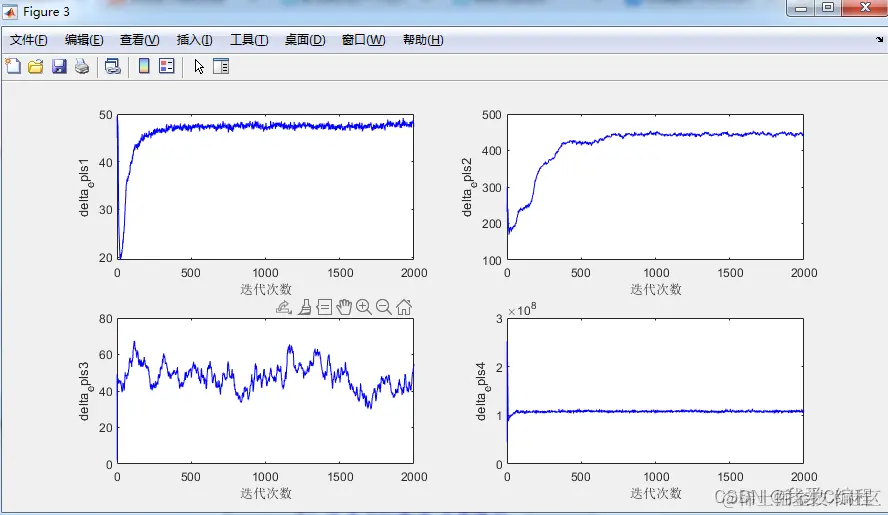Viewport: 888px width, 515px height.
Task: Activate the zoom in magnifier
Action: pos(364,307)
